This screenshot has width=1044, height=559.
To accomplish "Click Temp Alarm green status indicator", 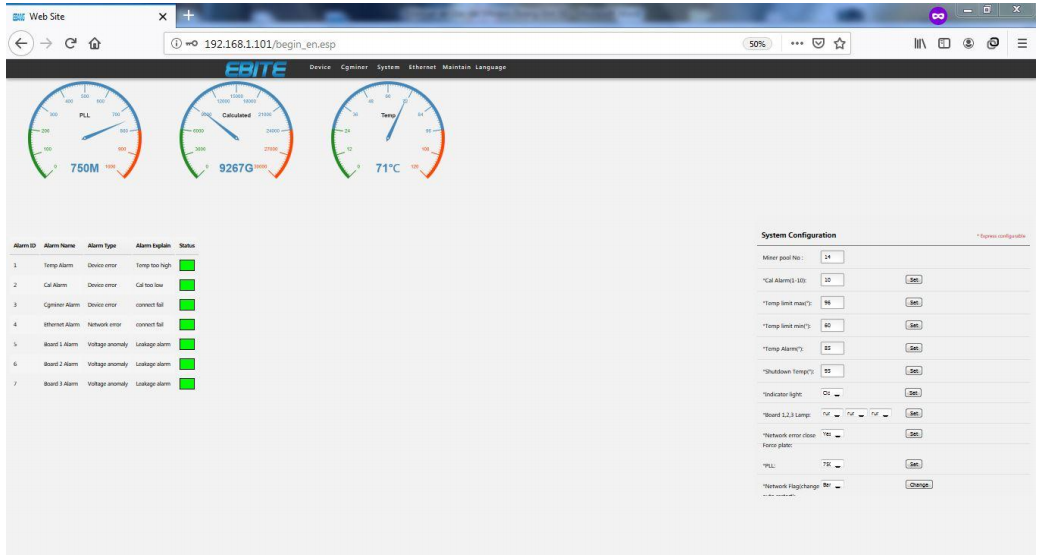I will [186, 266].
